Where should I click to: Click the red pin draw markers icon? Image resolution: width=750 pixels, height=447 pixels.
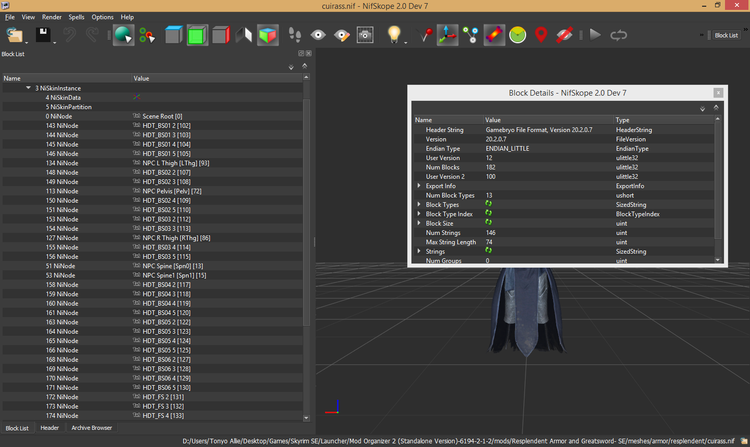click(424, 35)
